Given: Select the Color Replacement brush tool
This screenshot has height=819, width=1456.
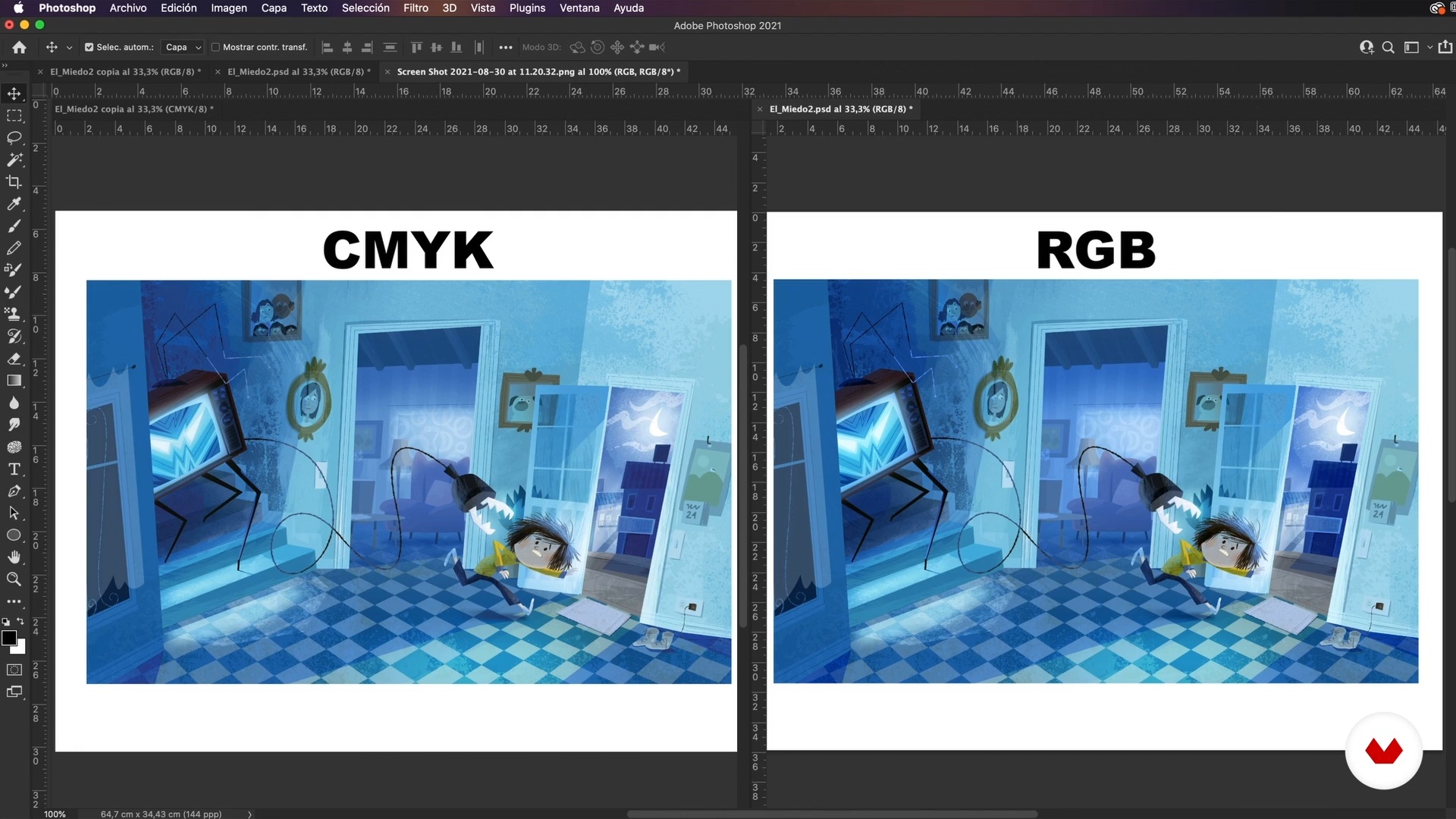Looking at the screenshot, I should (x=14, y=270).
